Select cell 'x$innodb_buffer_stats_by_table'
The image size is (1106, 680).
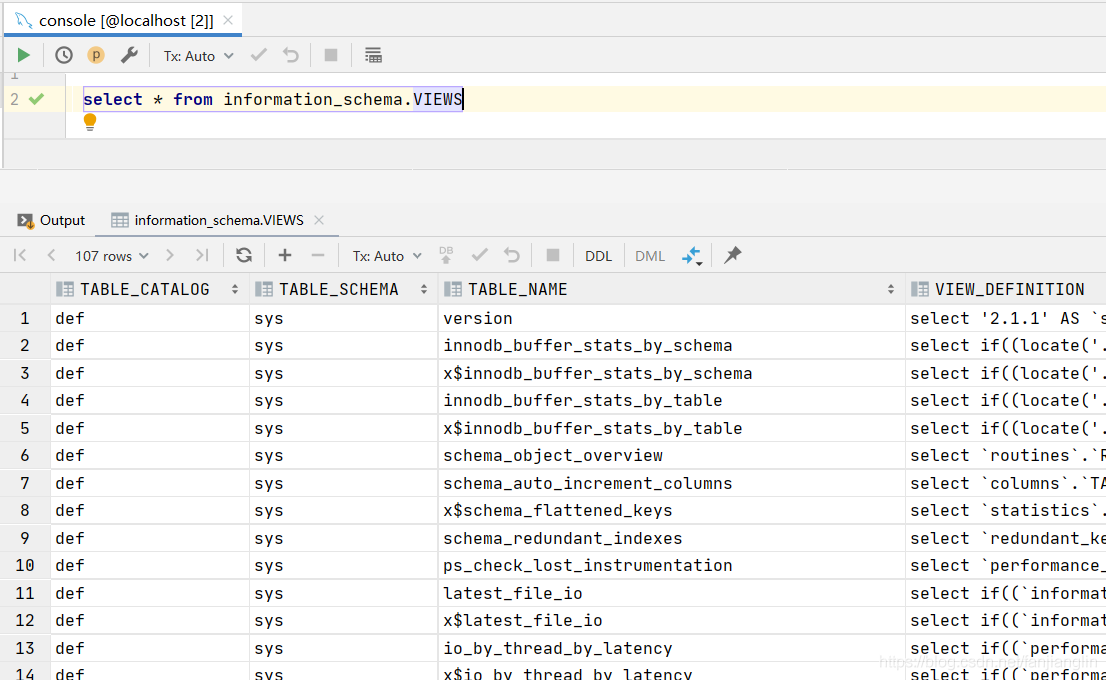tap(671, 428)
